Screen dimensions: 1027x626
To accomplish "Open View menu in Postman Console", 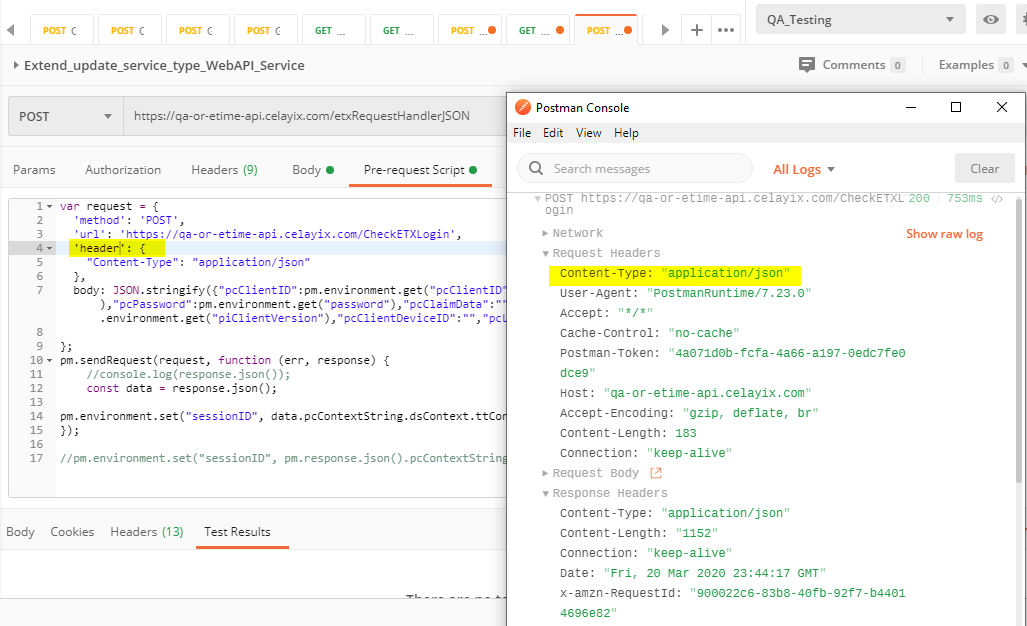I will click(x=588, y=133).
